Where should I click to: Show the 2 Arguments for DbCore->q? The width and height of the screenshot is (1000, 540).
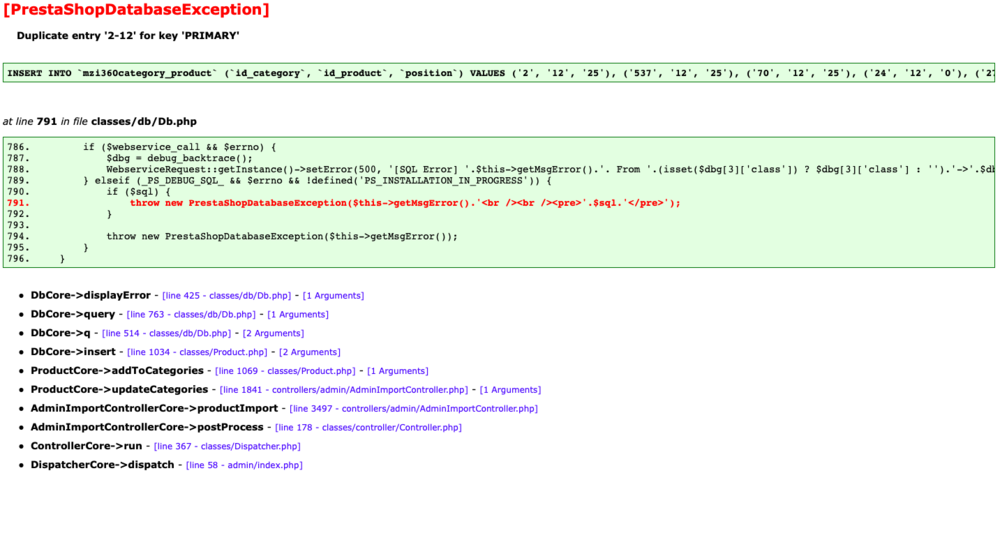tap(274, 333)
